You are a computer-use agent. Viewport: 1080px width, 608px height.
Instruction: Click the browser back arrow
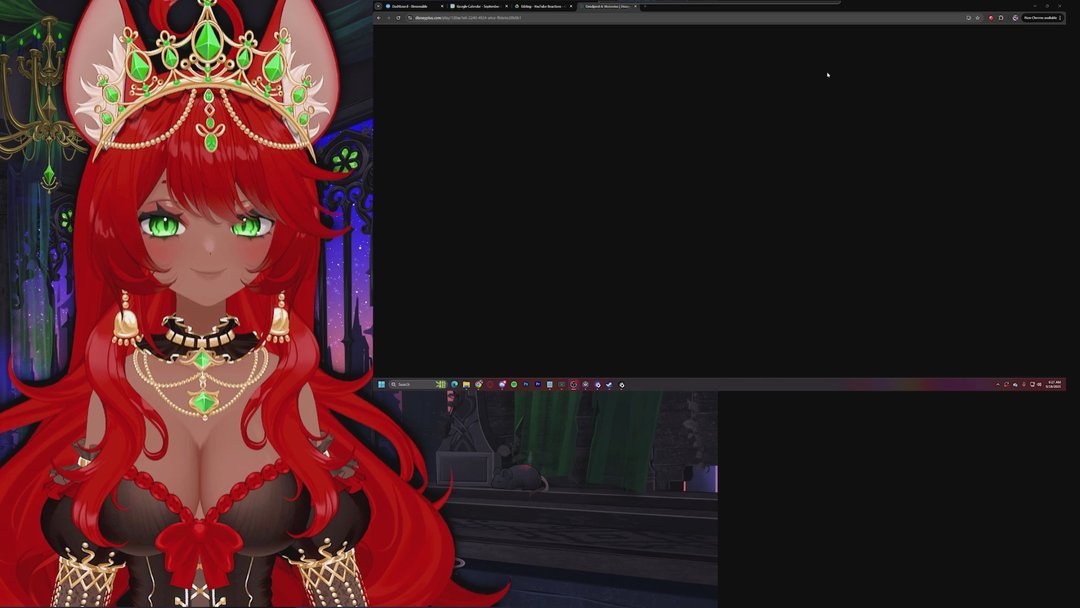point(378,18)
